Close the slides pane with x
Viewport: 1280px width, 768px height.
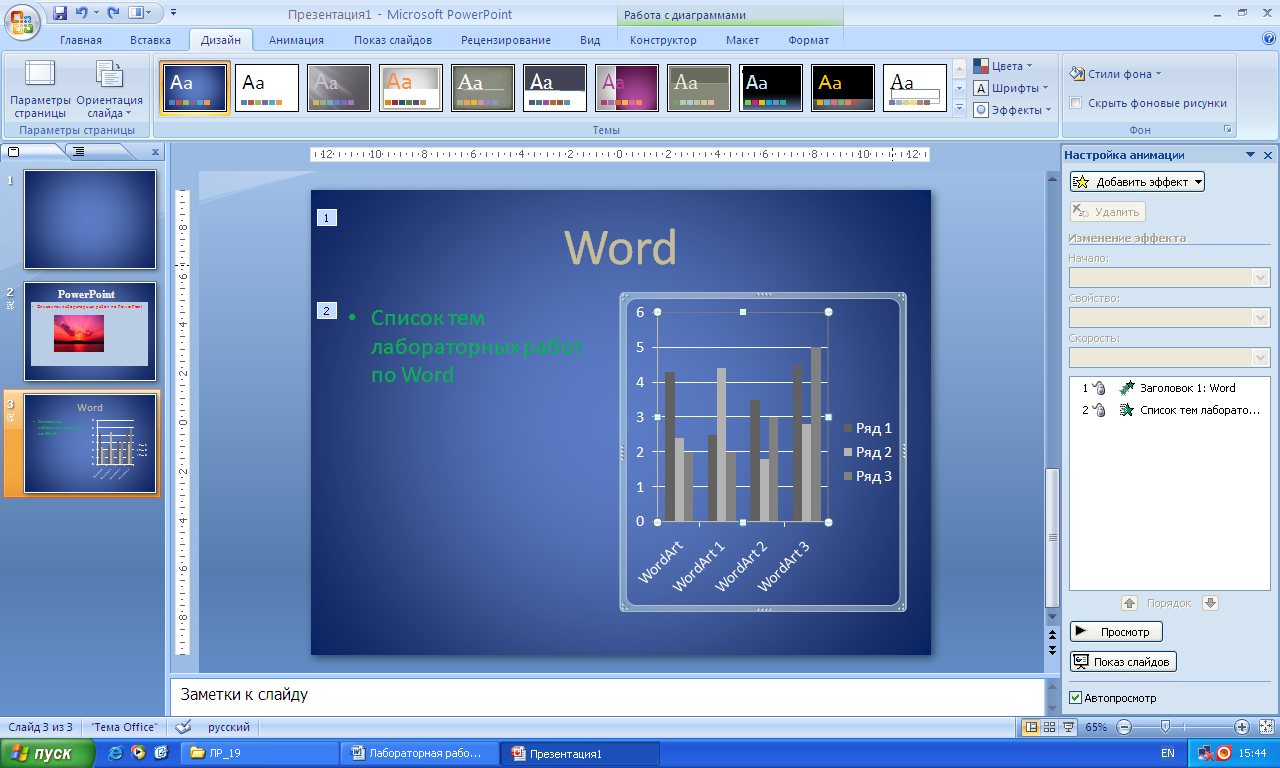point(155,152)
